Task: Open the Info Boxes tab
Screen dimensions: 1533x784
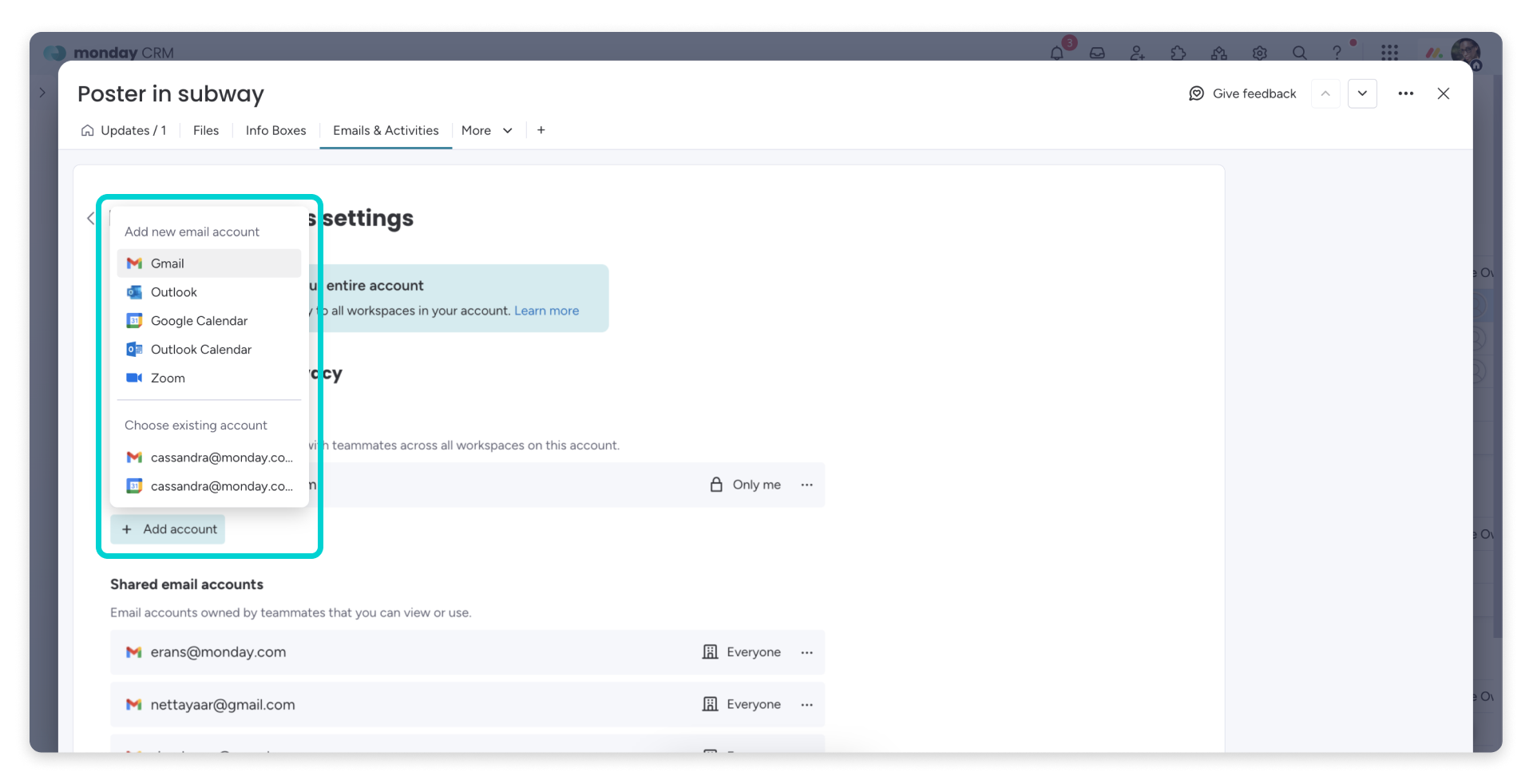Action: pyautogui.click(x=275, y=130)
